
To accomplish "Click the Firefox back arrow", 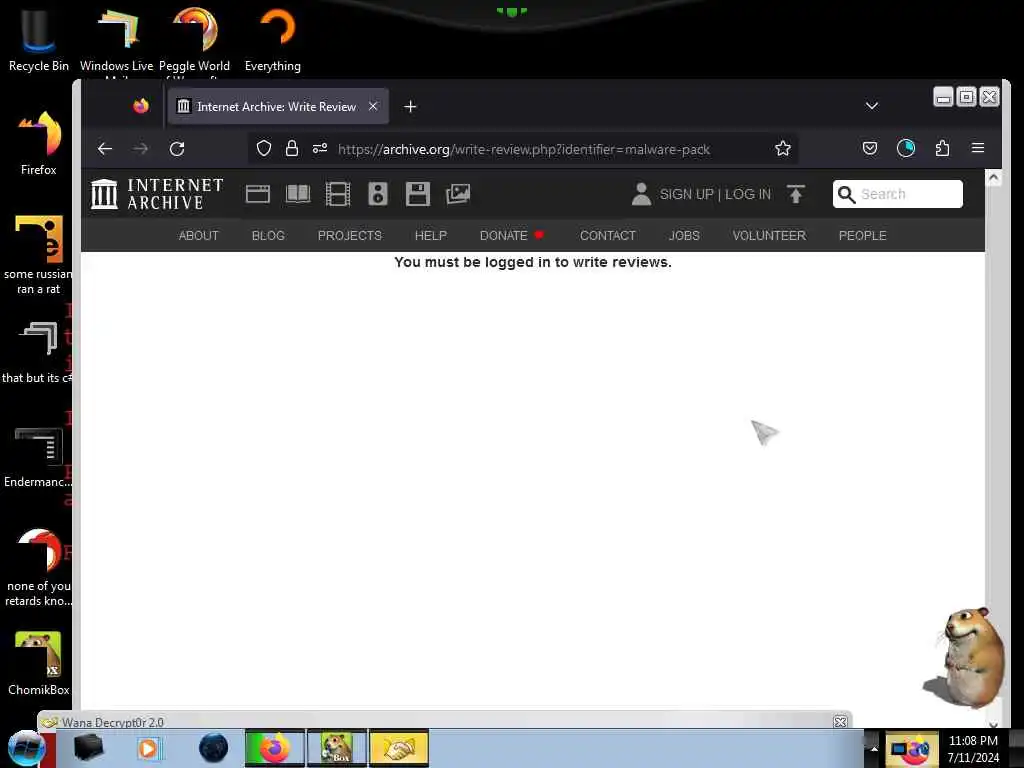I will click(x=105, y=149).
